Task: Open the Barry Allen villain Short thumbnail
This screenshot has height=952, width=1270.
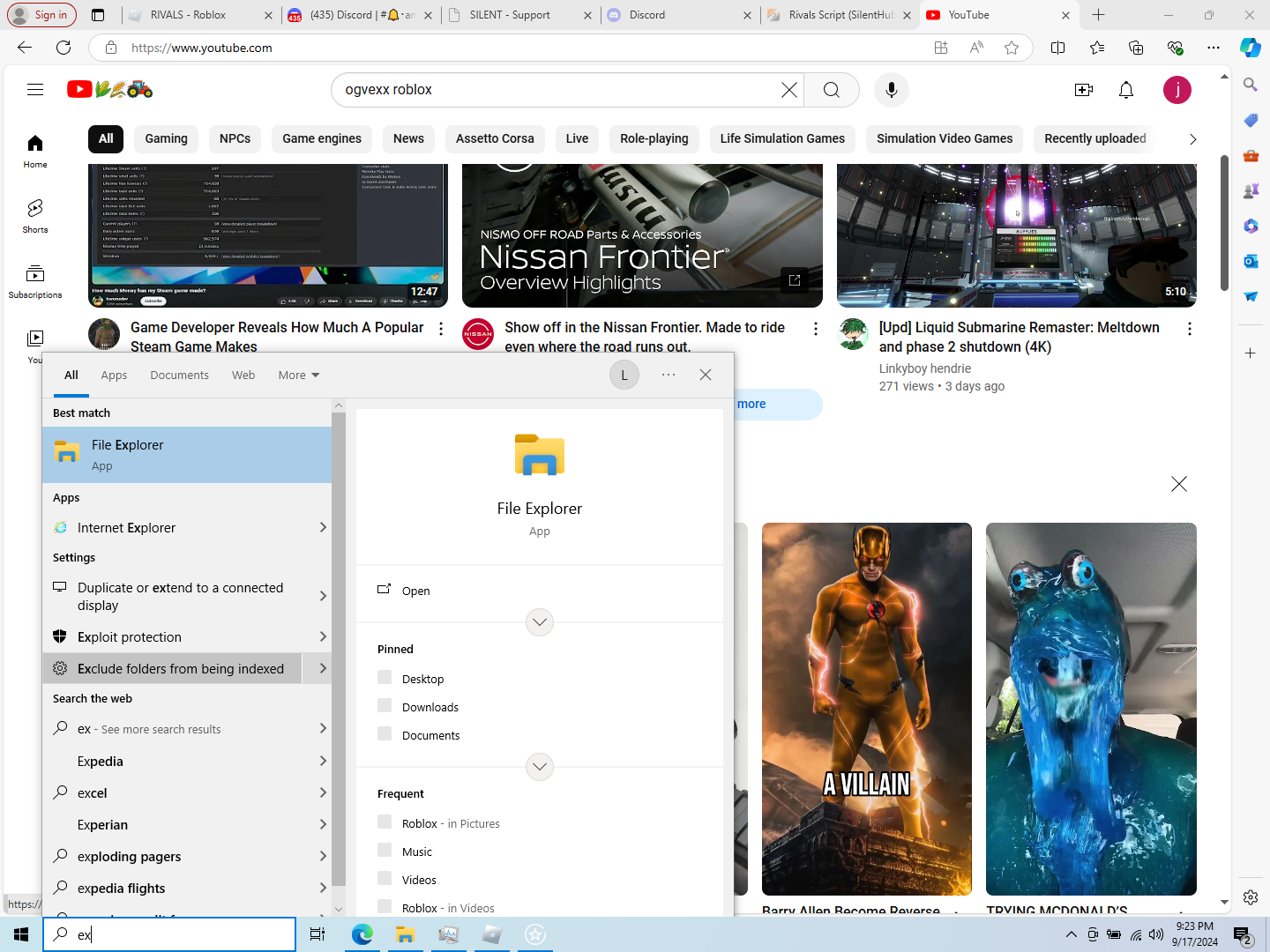Action: tap(867, 710)
